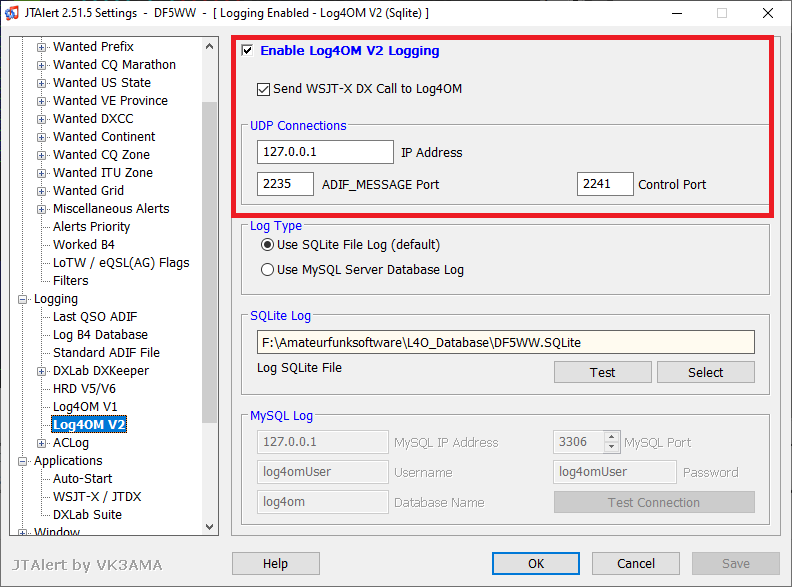The image size is (792, 587).
Task: Click the ADIF_MESSAGE Port field
Action: click(x=285, y=184)
